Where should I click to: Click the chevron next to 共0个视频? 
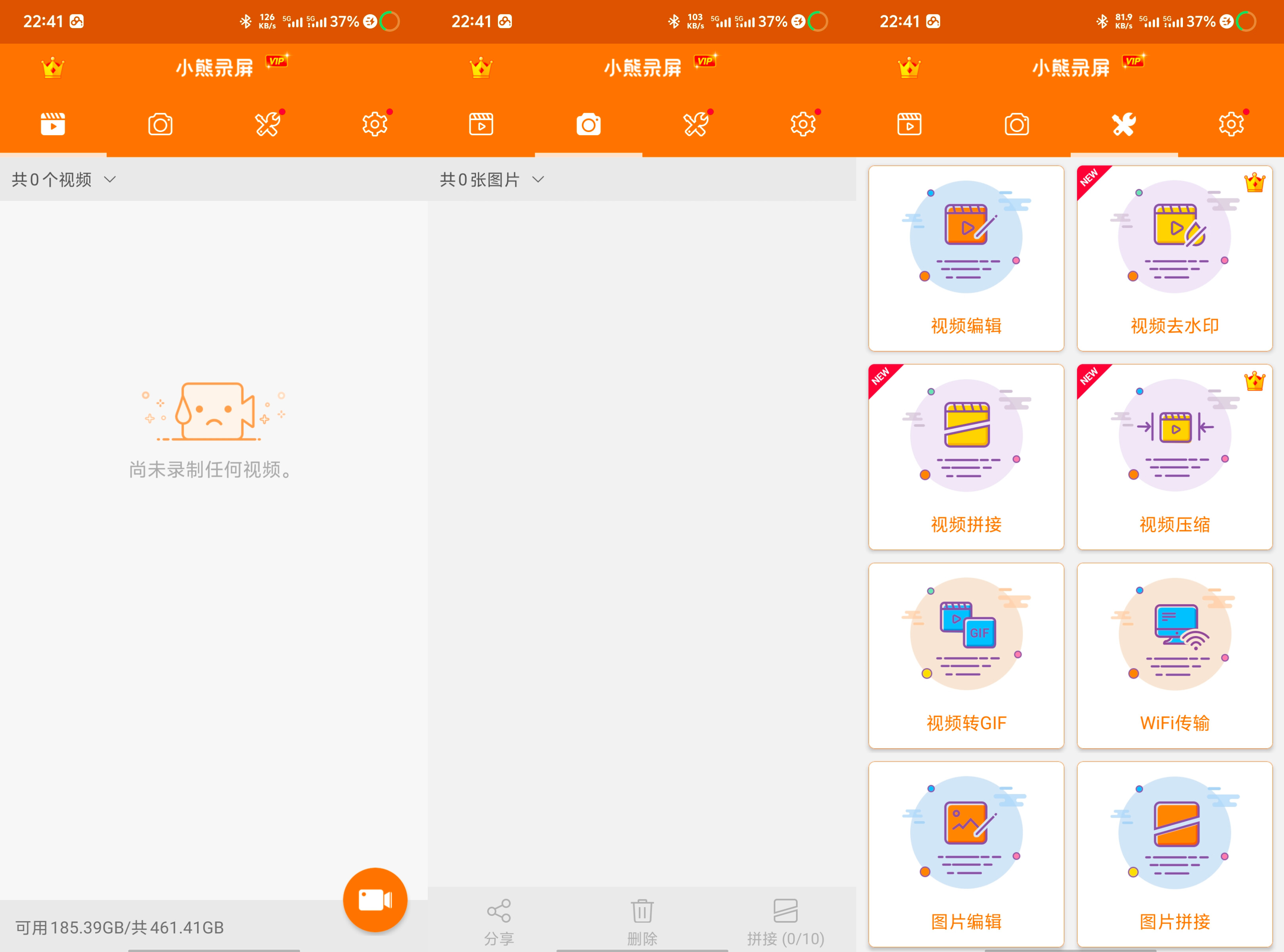[110, 180]
